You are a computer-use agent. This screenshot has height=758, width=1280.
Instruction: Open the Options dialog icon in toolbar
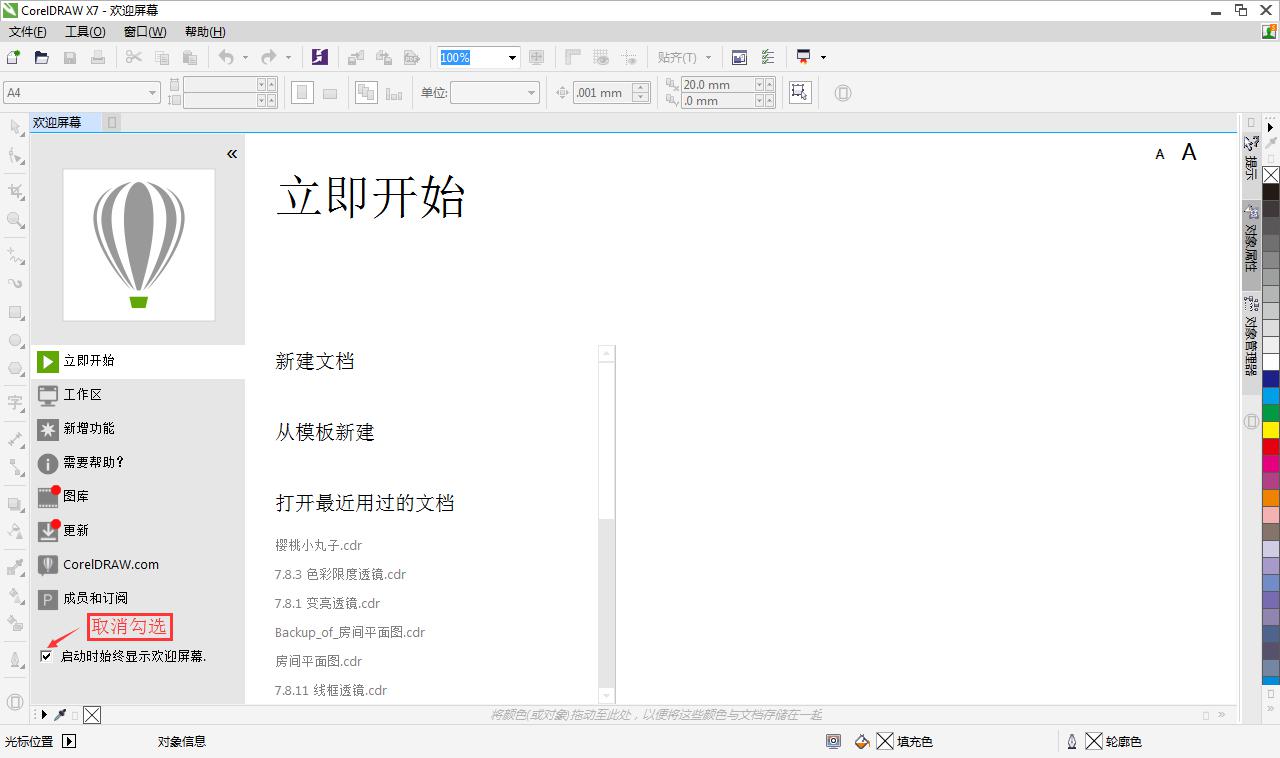click(x=768, y=57)
